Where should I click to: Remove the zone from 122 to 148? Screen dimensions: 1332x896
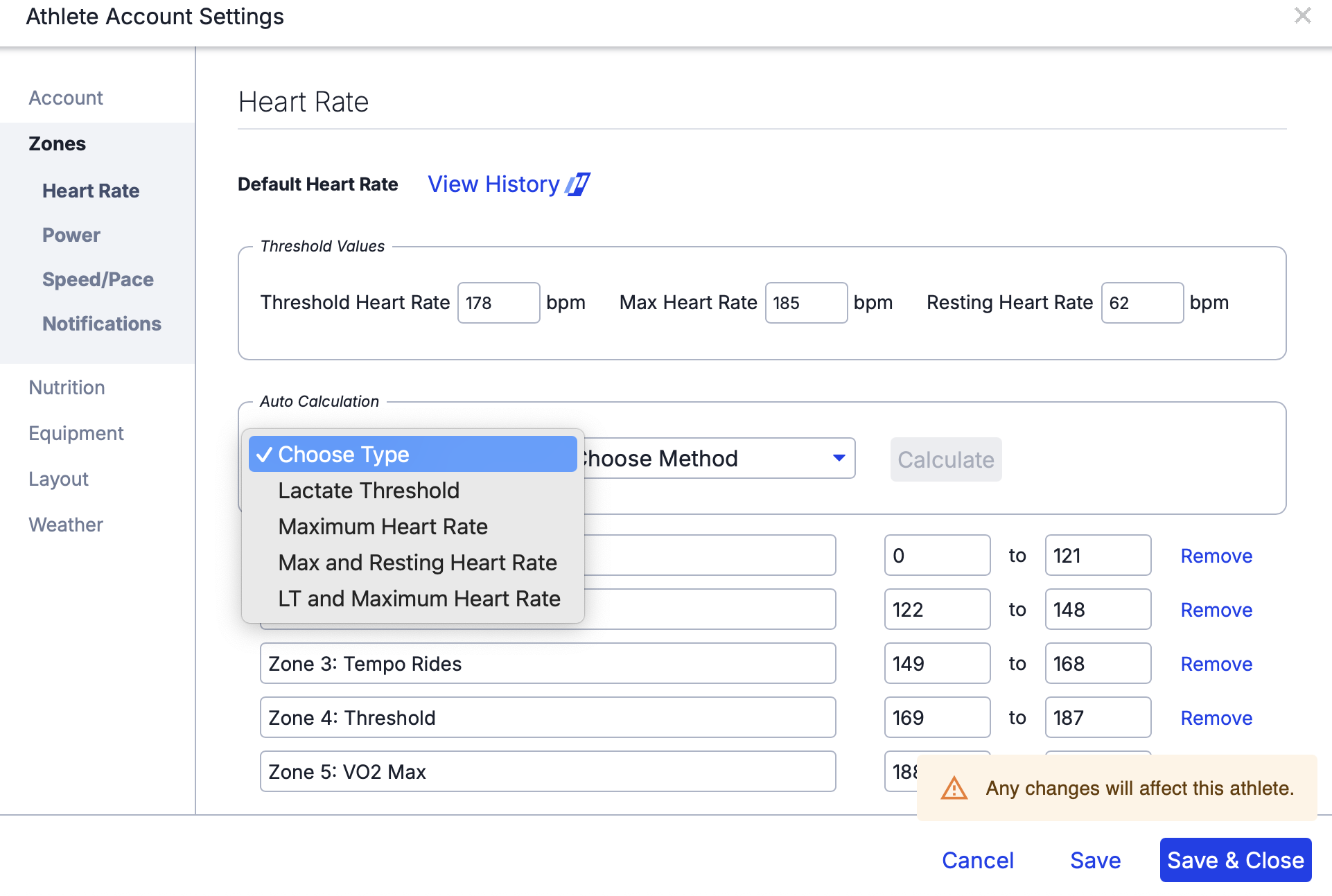pos(1216,610)
